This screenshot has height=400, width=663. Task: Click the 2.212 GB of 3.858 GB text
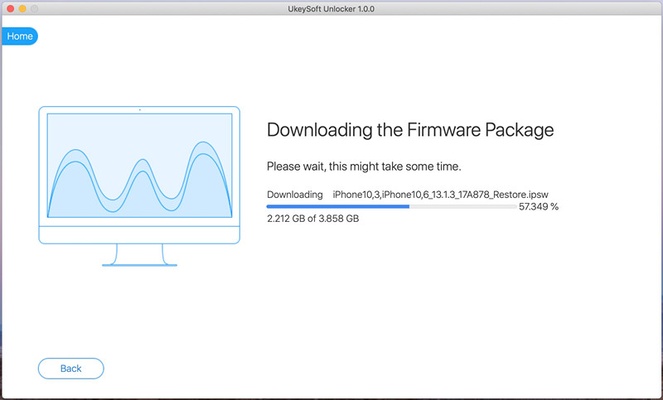(312, 219)
